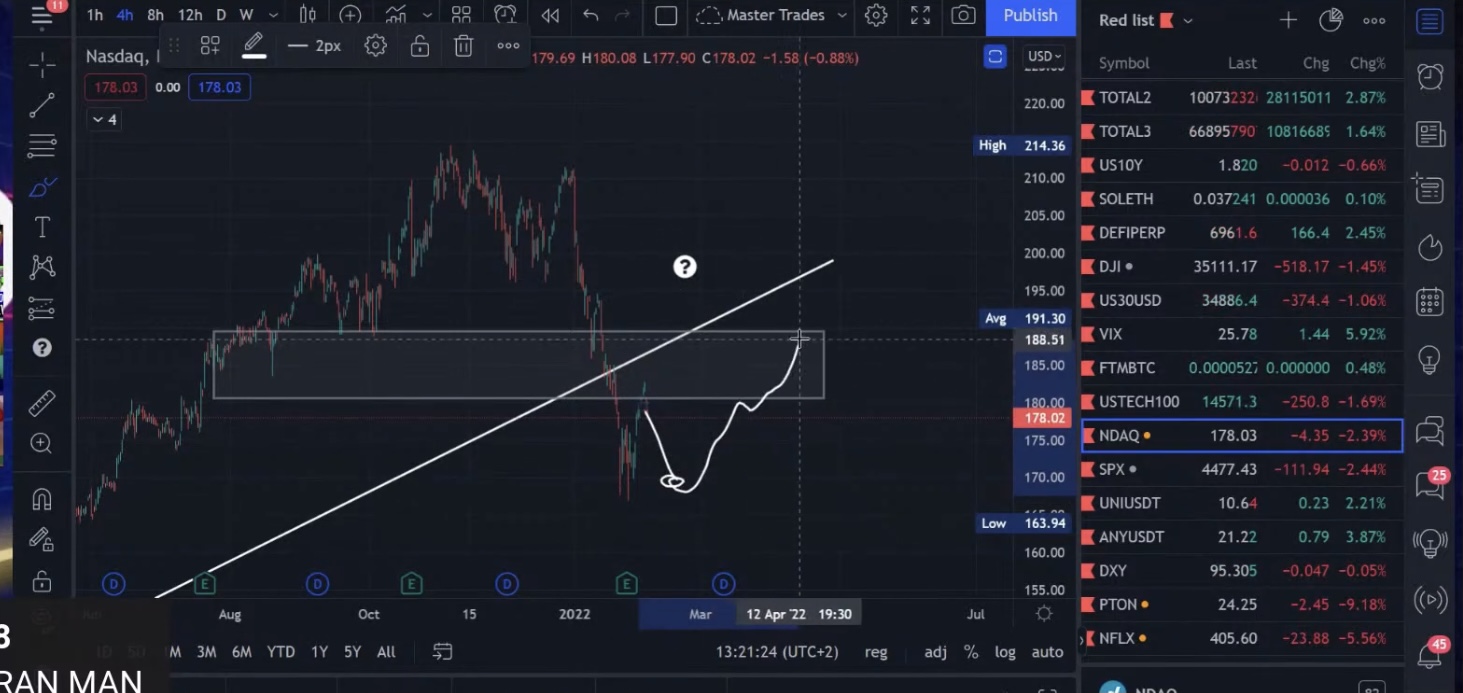The height and width of the screenshot is (693, 1463).
Task: Click the compare or add symbol button
Action: tap(350, 15)
